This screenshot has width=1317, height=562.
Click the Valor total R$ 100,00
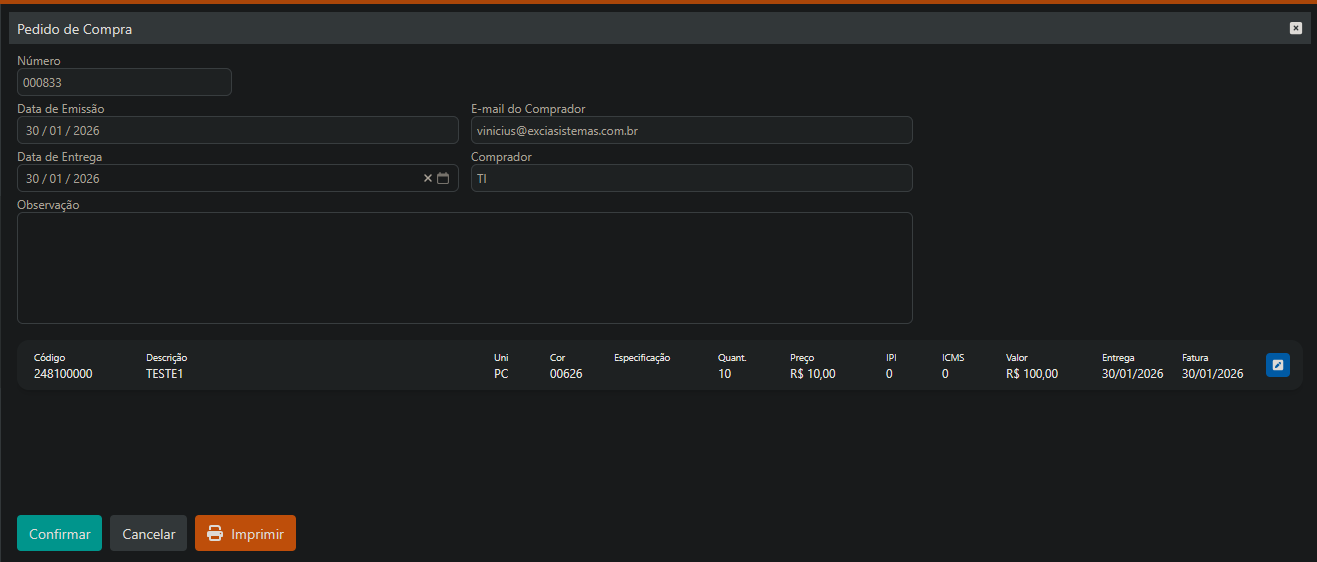(x=1031, y=374)
